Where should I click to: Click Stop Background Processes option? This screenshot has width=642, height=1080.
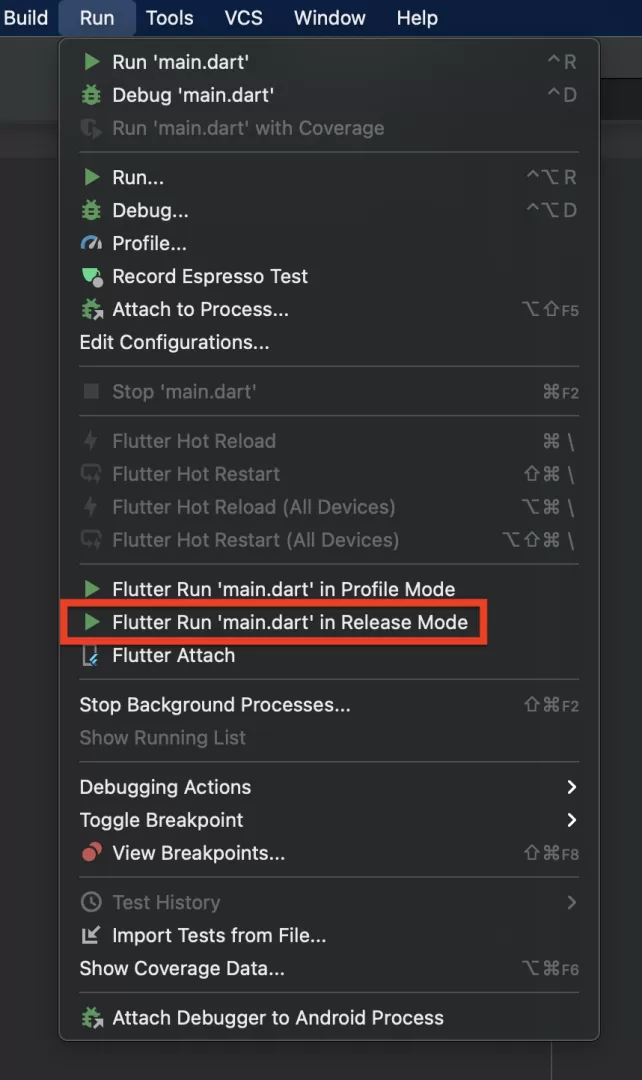pos(214,704)
